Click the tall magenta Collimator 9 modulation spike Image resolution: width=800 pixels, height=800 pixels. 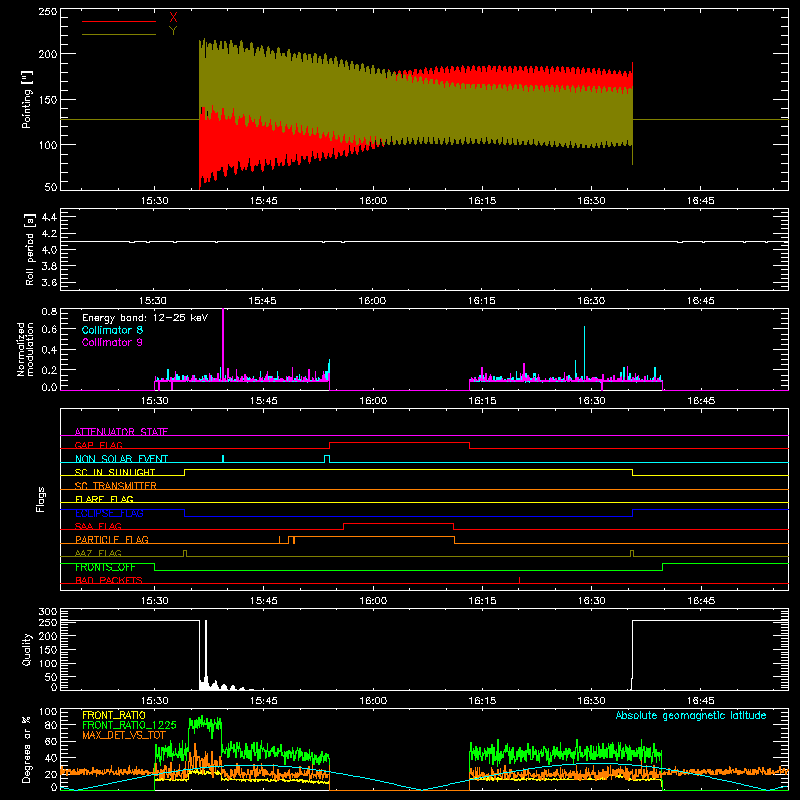coord(223,344)
